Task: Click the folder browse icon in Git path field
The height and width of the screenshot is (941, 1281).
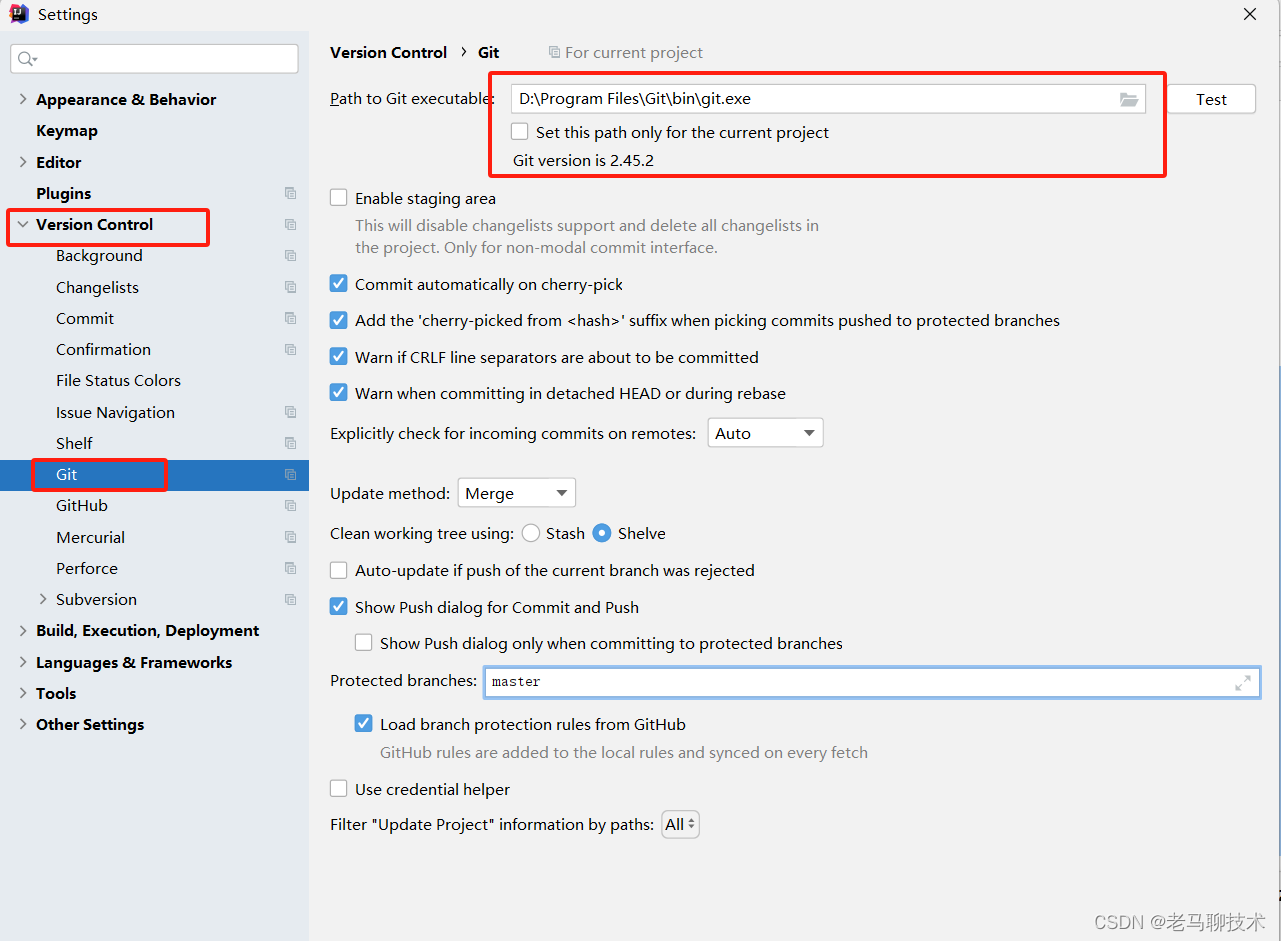Action: click(1129, 99)
